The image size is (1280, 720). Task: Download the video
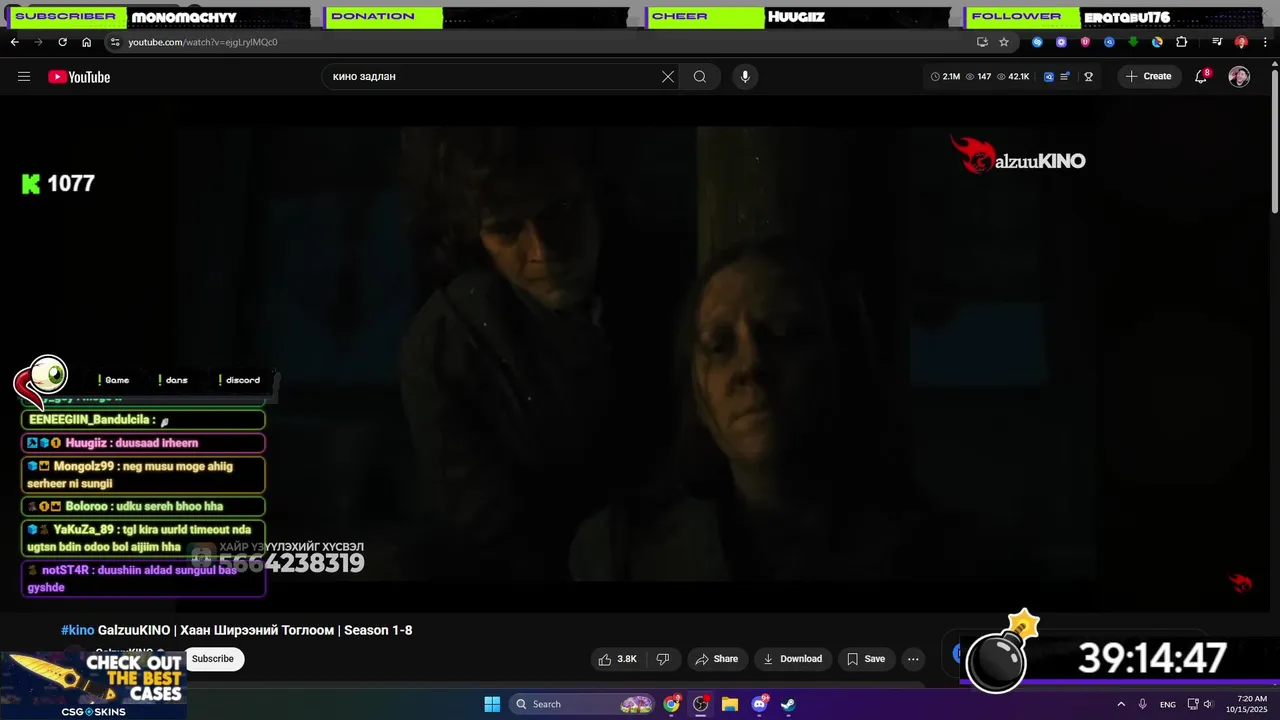coord(792,659)
